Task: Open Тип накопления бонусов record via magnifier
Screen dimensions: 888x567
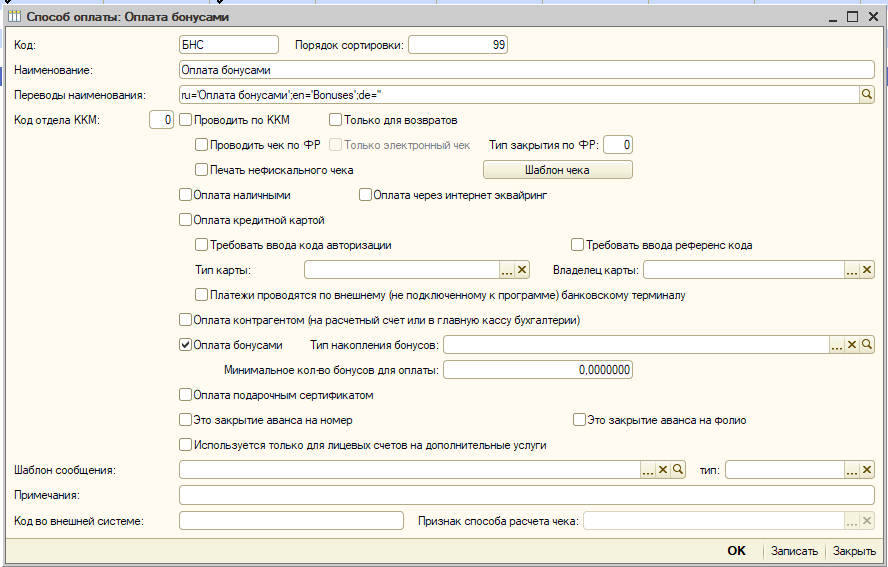Action: click(x=866, y=345)
